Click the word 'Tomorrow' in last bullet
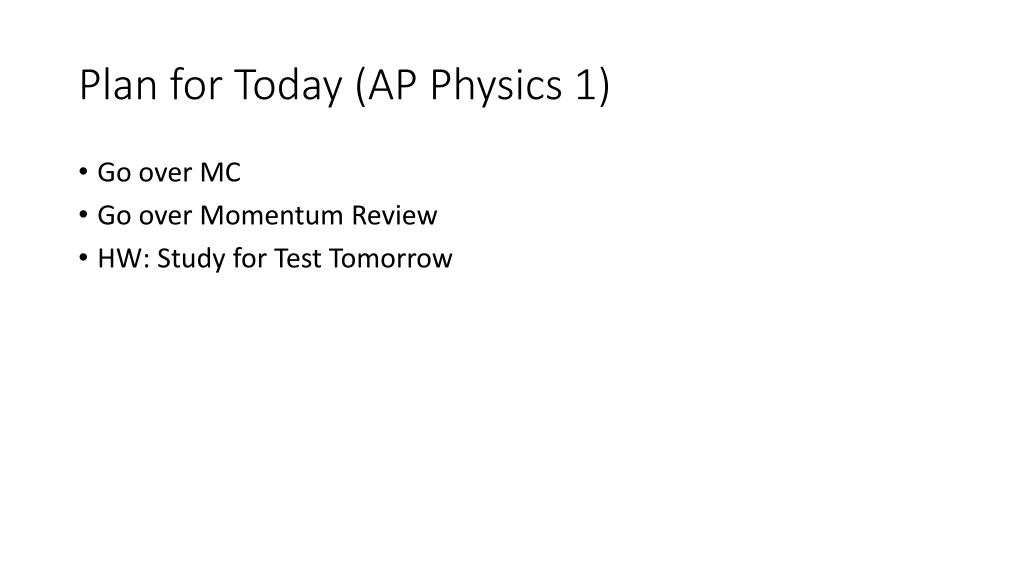Screen dimensions: 1024x576 coord(391,259)
